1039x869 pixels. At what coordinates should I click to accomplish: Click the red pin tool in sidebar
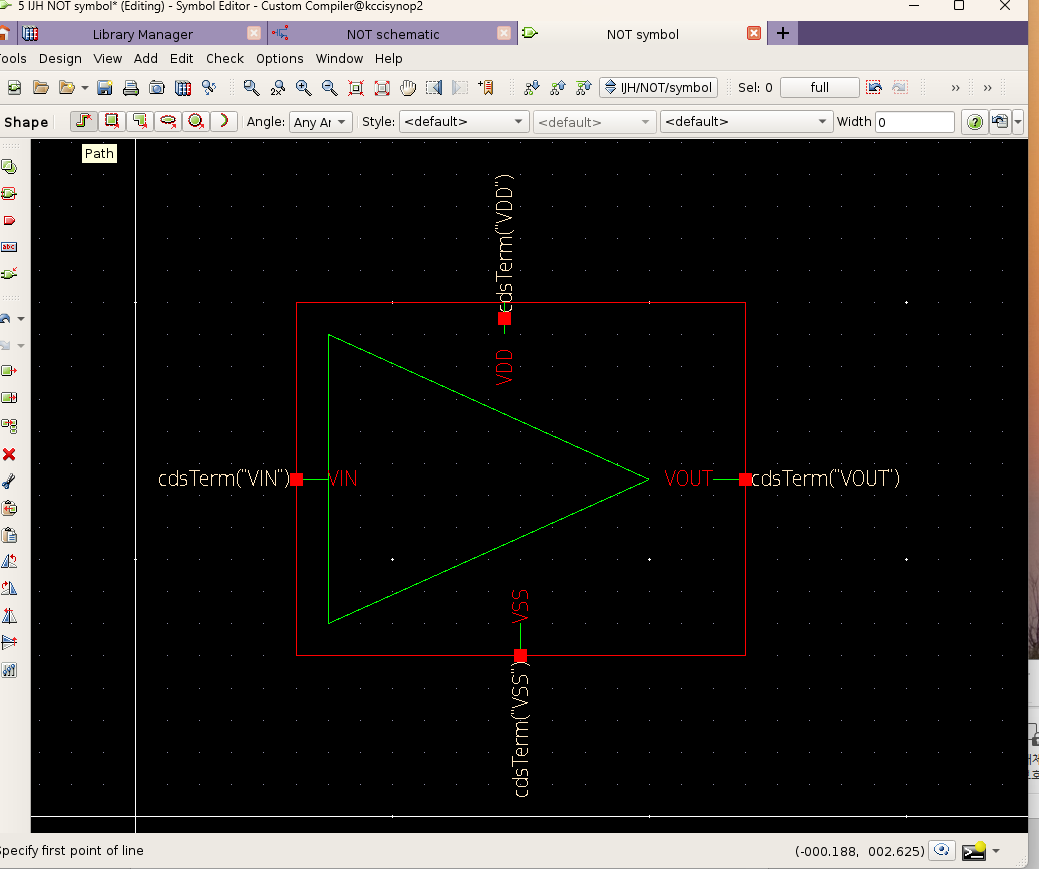click(x=9, y=220)
